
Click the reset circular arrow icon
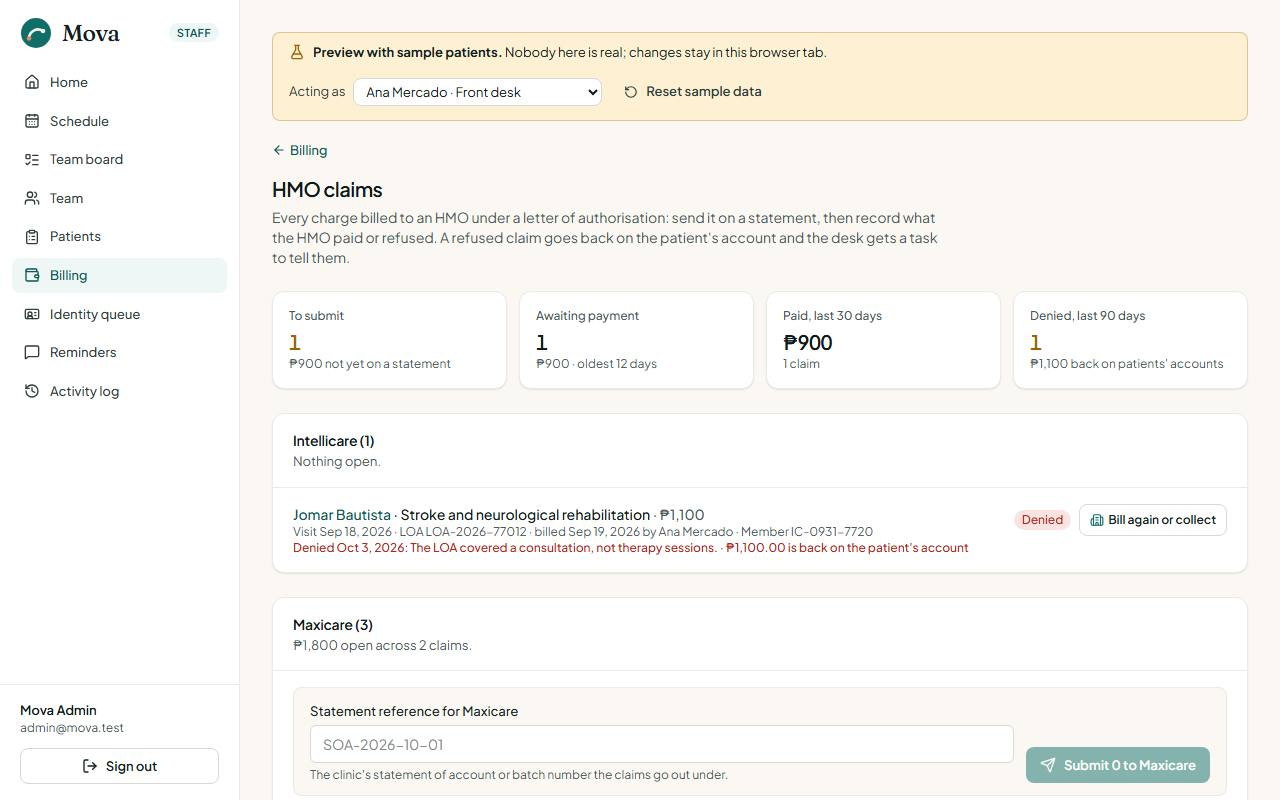pyautogui.click(x=631, y=92)
